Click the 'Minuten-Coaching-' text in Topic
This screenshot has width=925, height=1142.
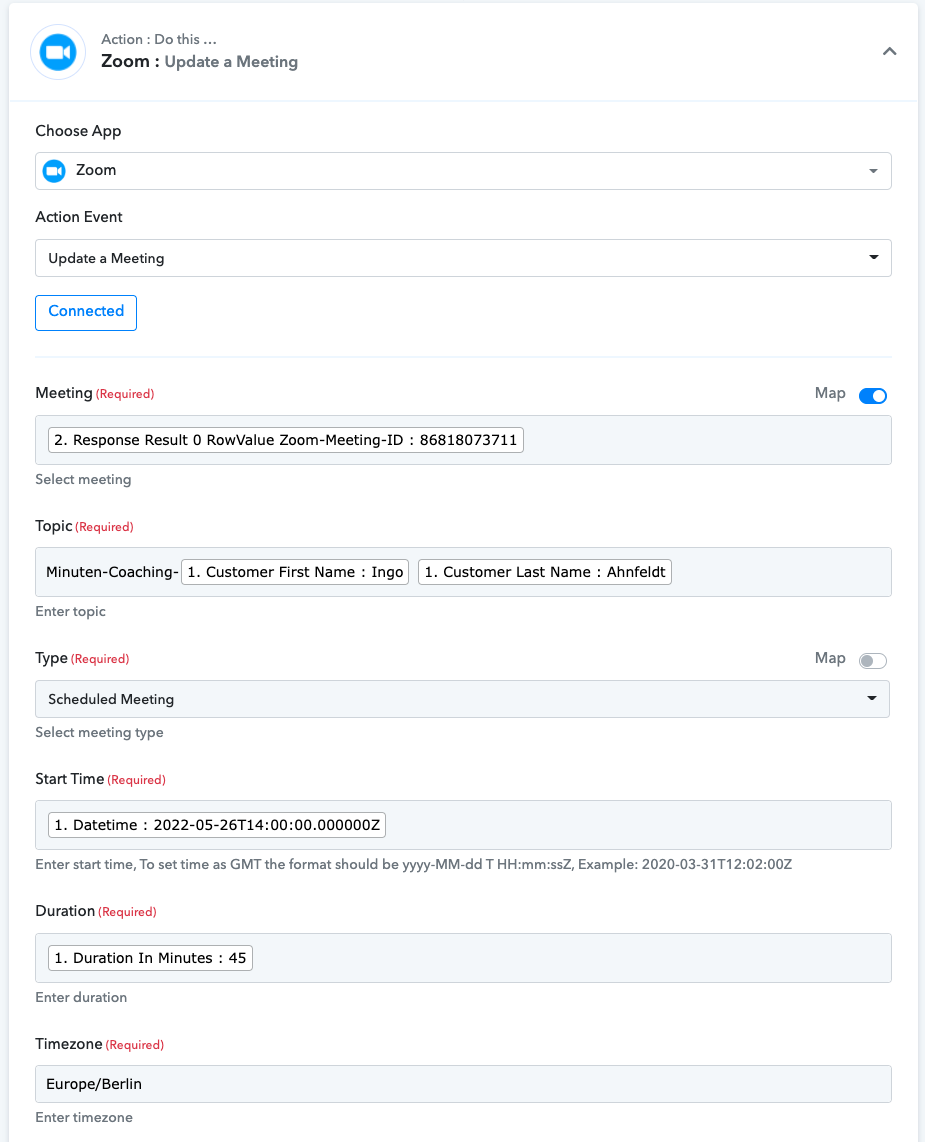pyautogui.click(x=112, y=572)
